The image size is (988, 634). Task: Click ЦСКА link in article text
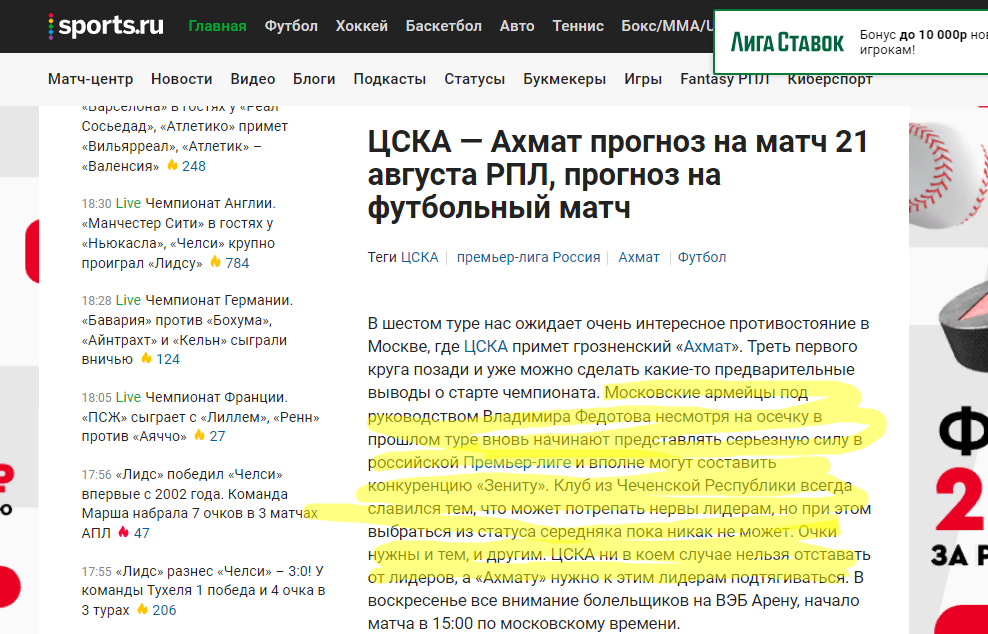click(x=486, y=347)
